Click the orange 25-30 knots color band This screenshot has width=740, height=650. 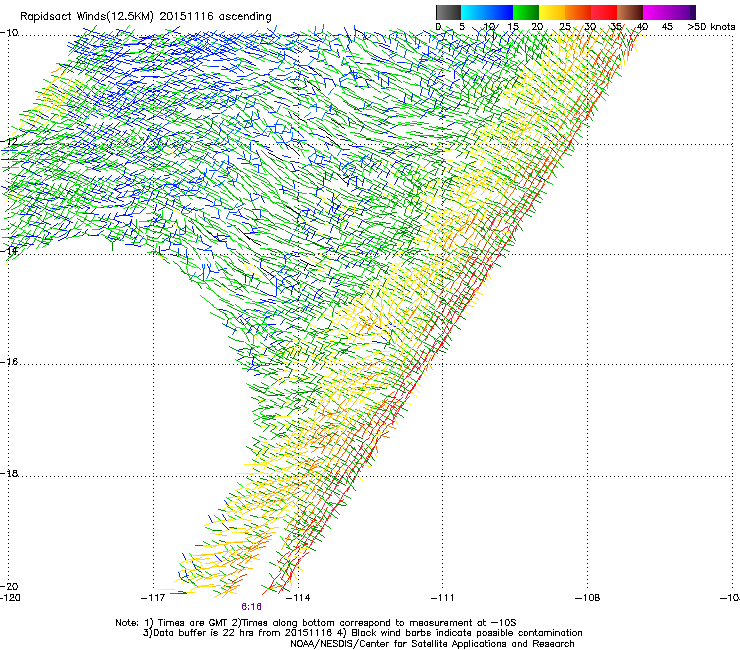click(578, 12)
